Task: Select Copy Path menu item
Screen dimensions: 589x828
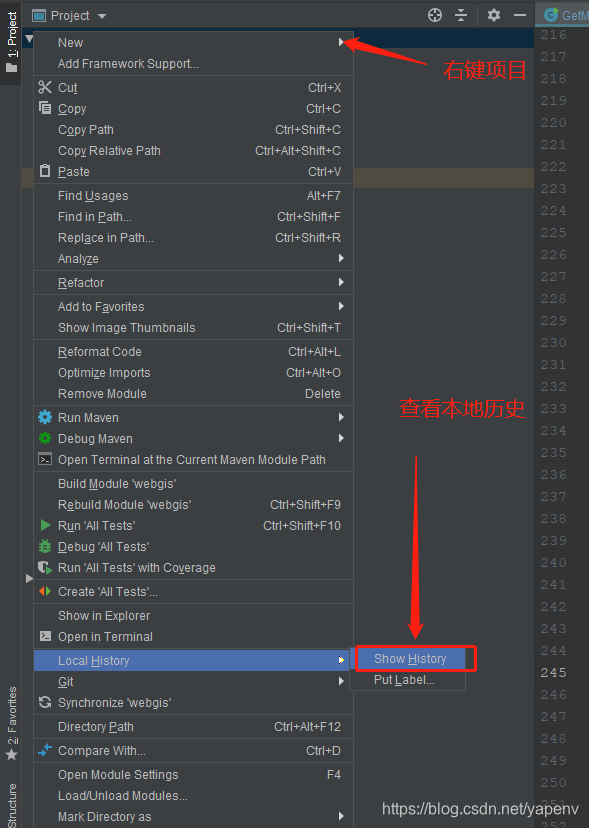Action: 193,129
